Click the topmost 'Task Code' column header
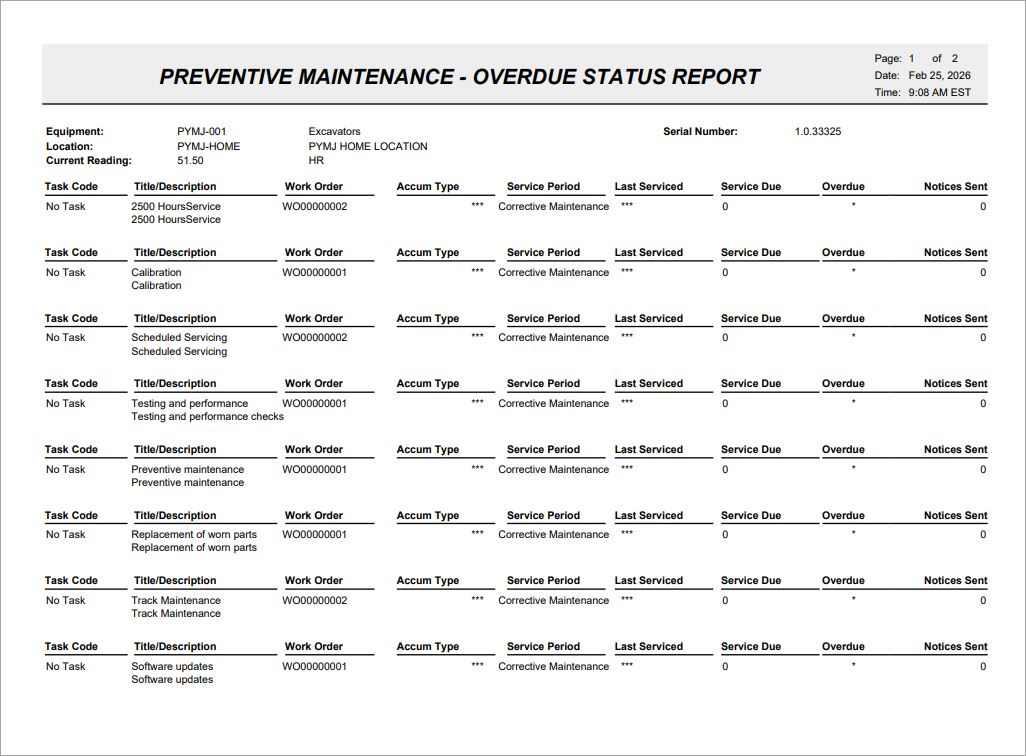Image resolution: width=1026 pixels, height=756 pixels. click(71, 187)
